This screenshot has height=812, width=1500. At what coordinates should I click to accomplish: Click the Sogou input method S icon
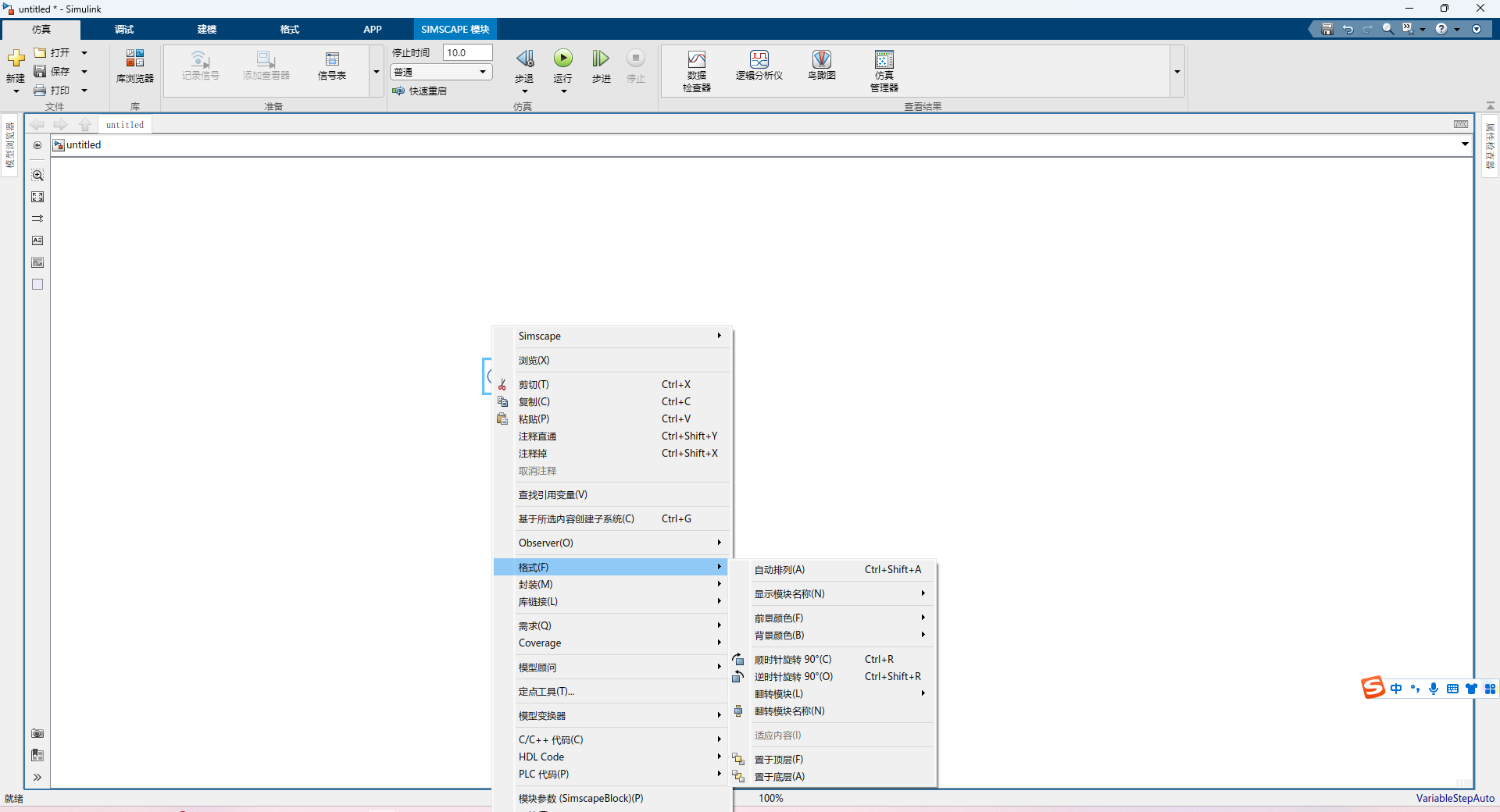pos(1373,688)
